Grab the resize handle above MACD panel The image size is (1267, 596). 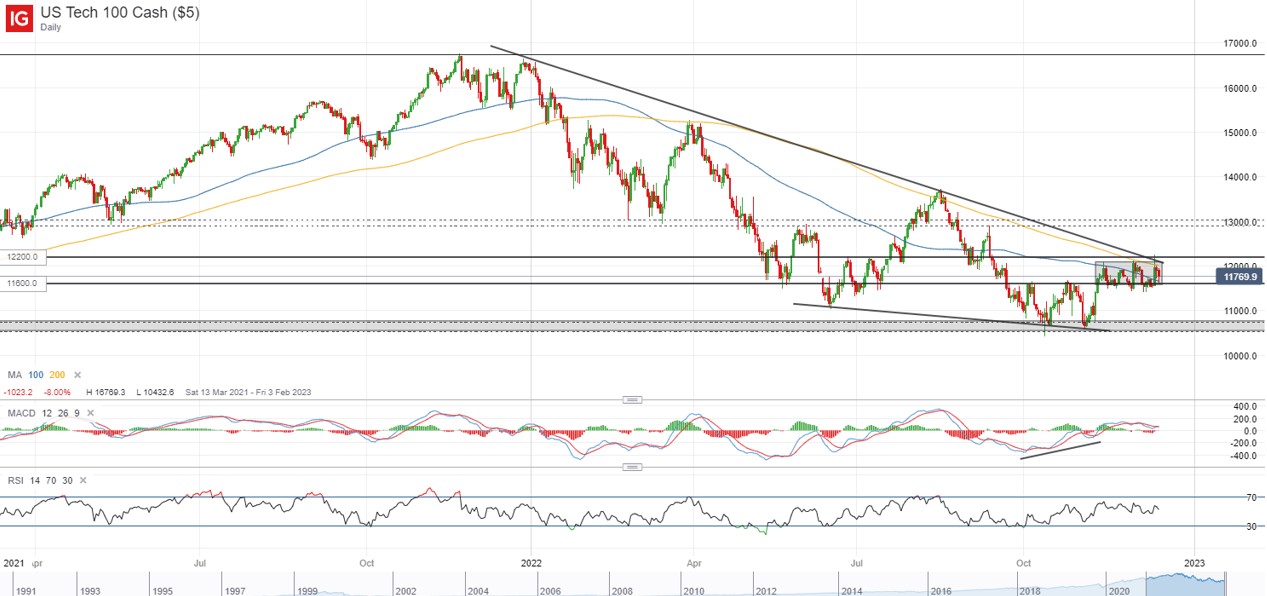[632, 399]
